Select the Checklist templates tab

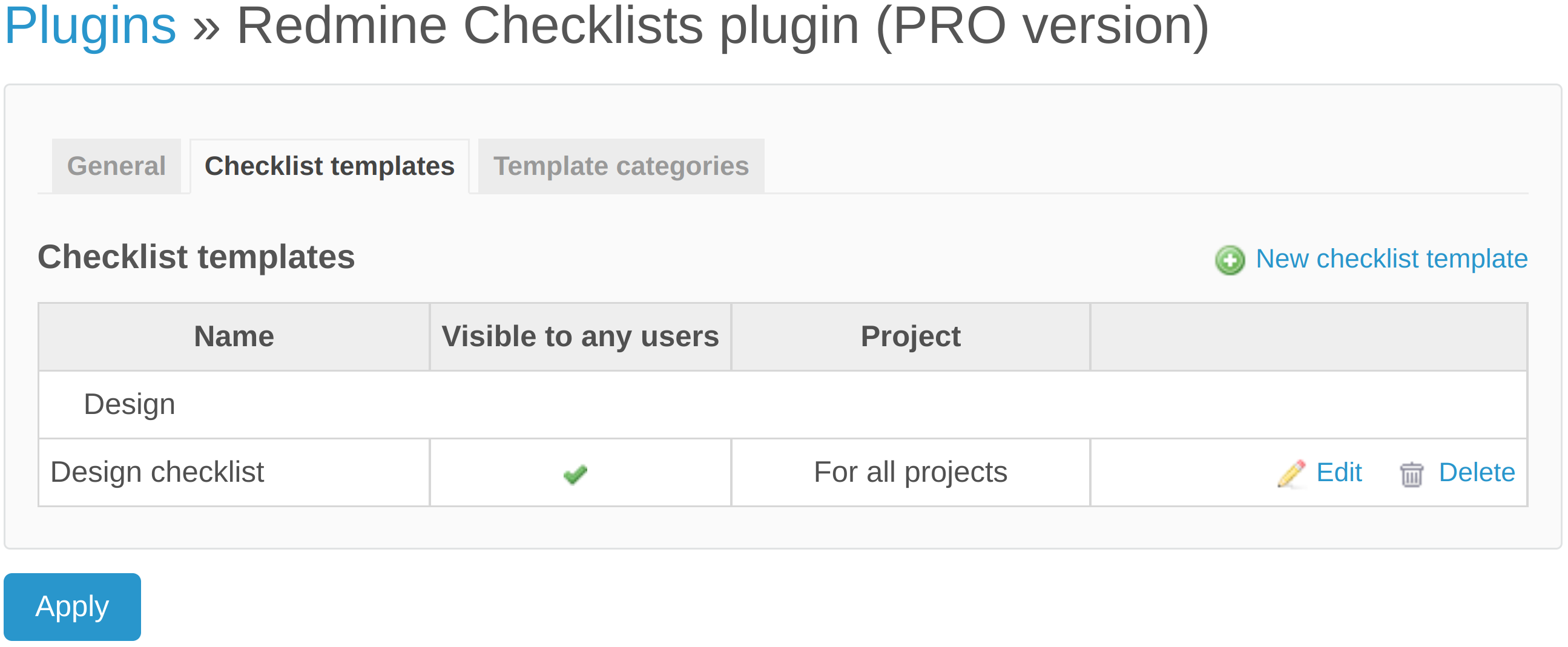328,165
